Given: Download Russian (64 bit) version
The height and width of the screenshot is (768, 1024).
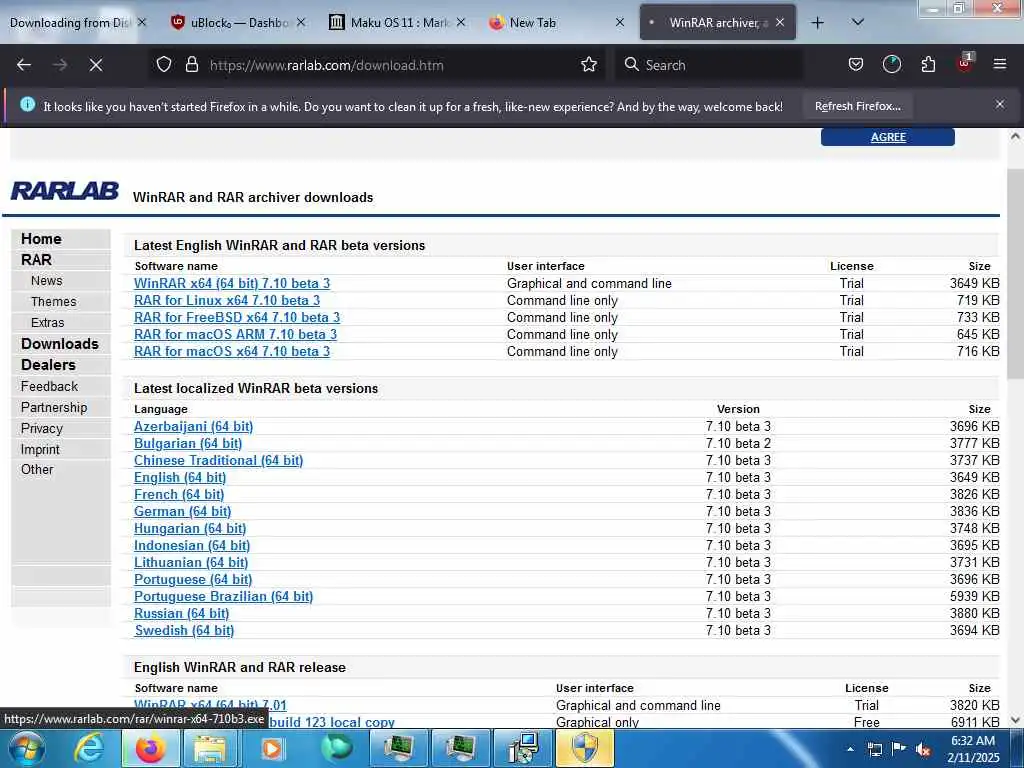Looking at the screenshot, I should [182, 613].
